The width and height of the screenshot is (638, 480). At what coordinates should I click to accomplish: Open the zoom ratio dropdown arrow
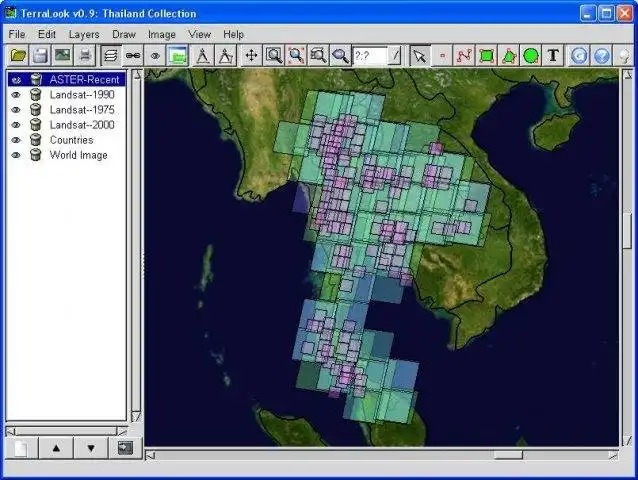[394, 55]
